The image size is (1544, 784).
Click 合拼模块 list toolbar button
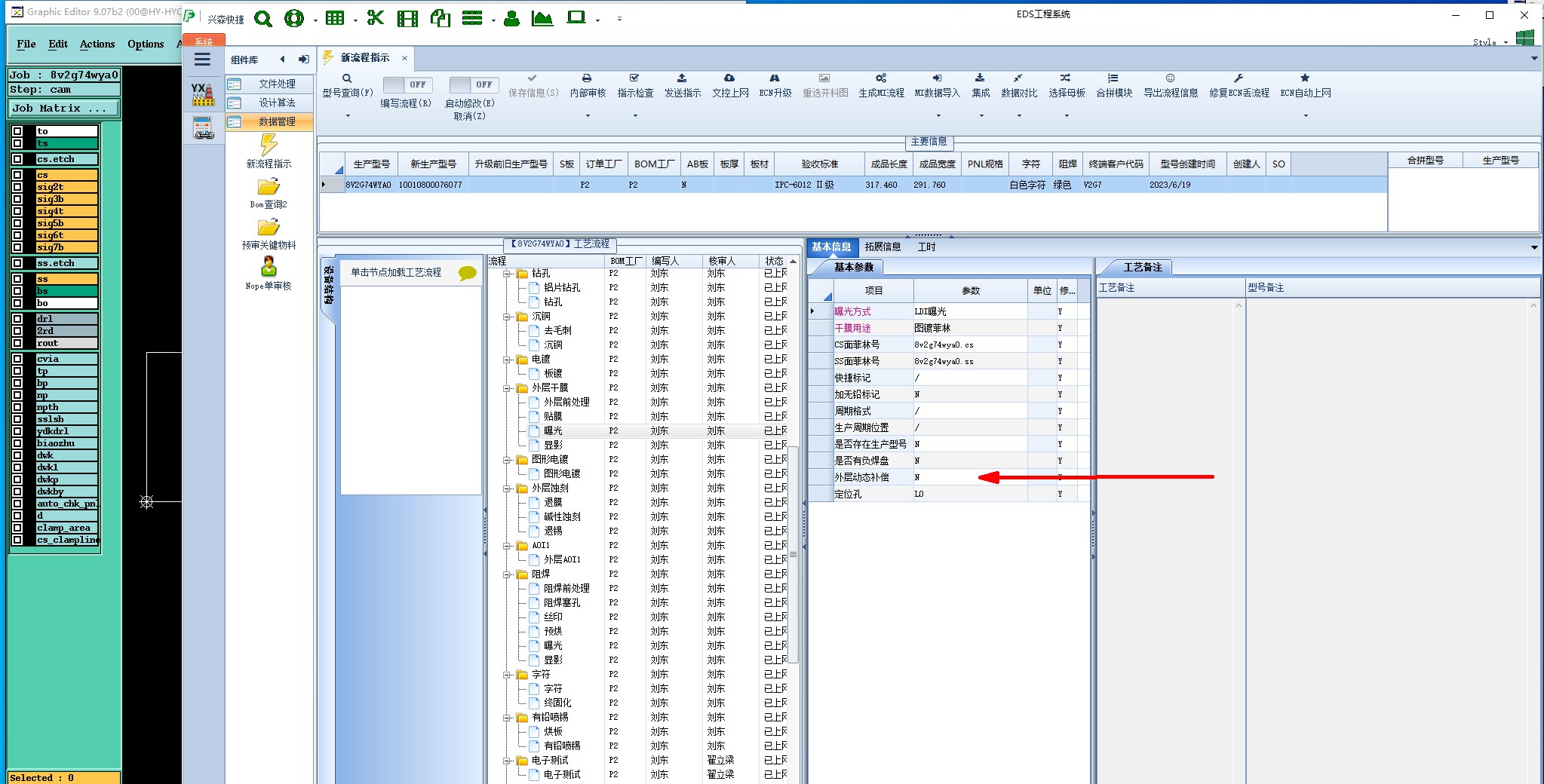coord(1114,86)
